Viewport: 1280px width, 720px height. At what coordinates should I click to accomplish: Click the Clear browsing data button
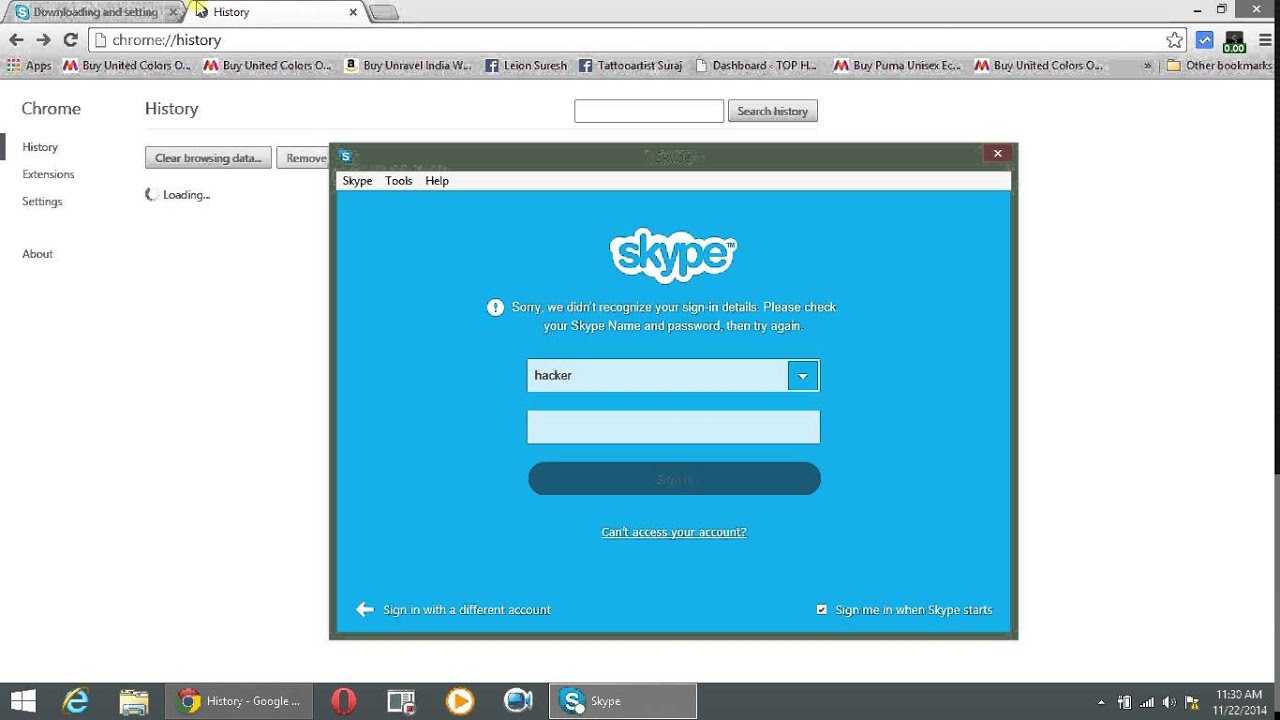point(208,158)
